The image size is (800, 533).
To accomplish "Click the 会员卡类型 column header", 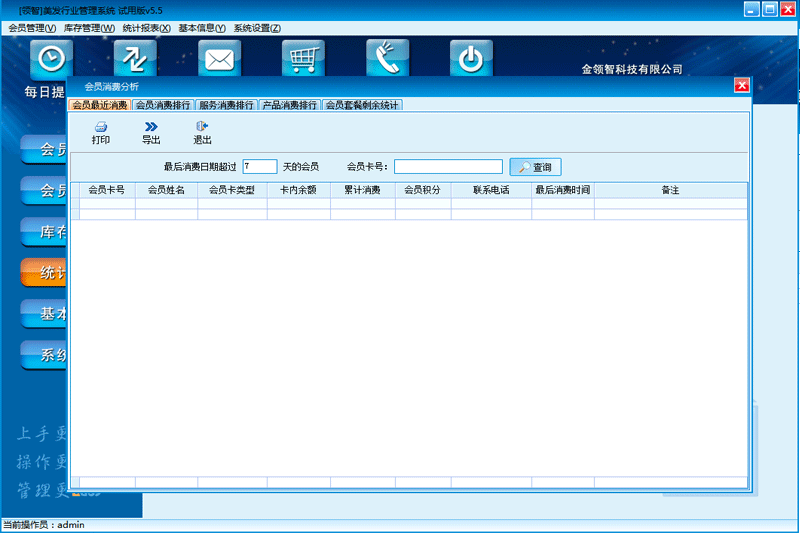I will [x=232, y=190].
